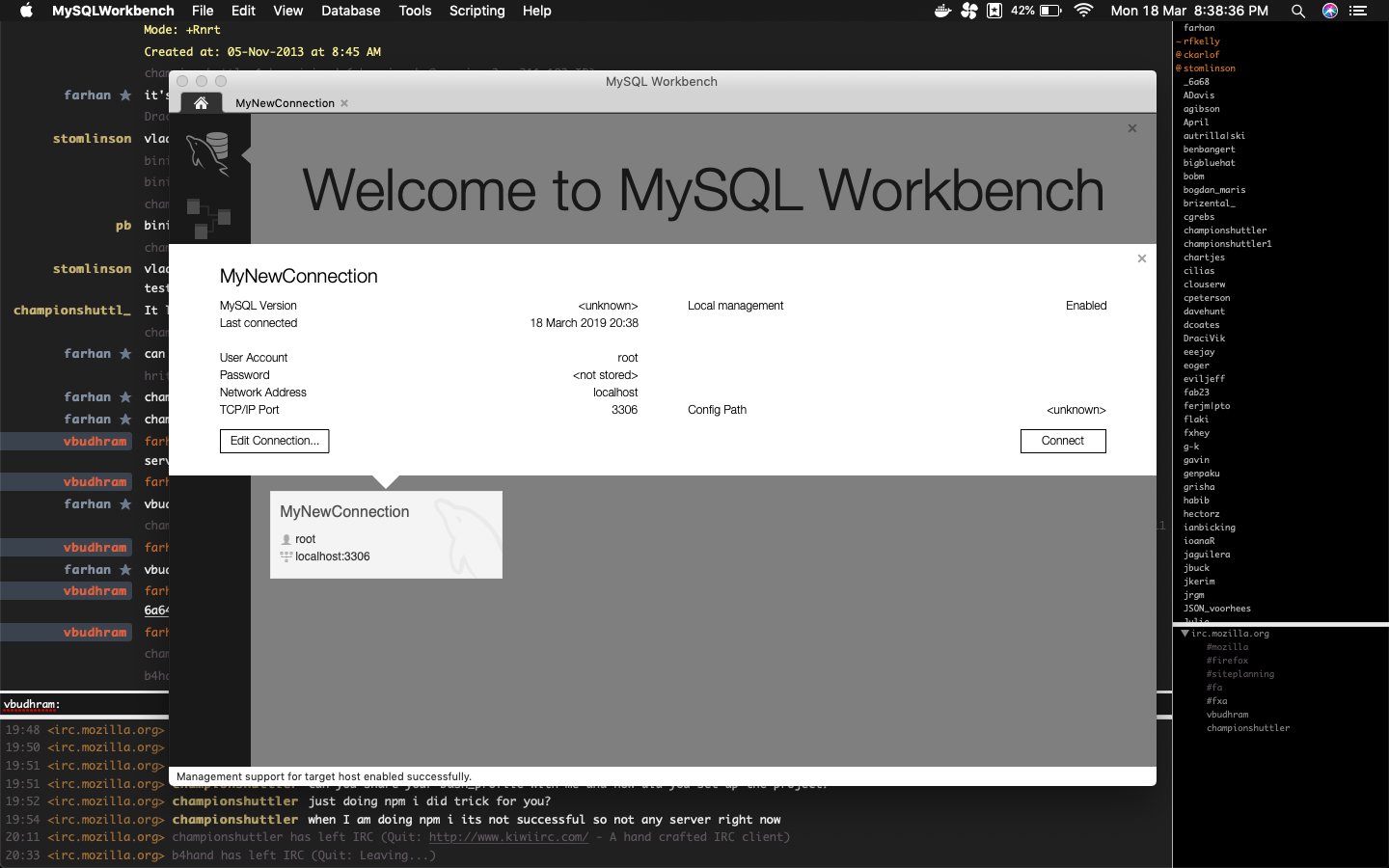Select championshuttler1 in the nick list
1389x868 pixels.
(1227, 244)
